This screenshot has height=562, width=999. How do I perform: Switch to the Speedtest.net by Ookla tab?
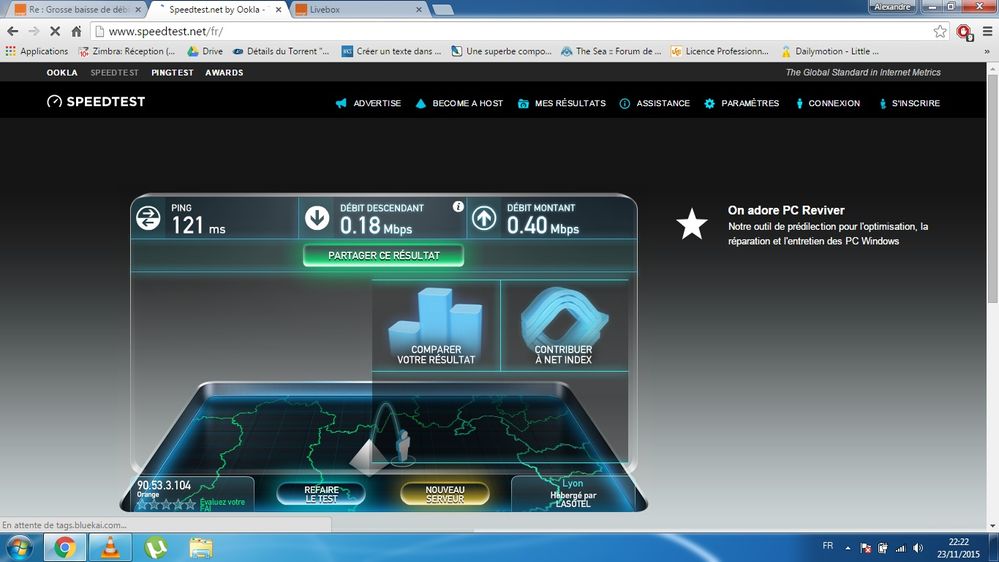(x=219, y=10)
